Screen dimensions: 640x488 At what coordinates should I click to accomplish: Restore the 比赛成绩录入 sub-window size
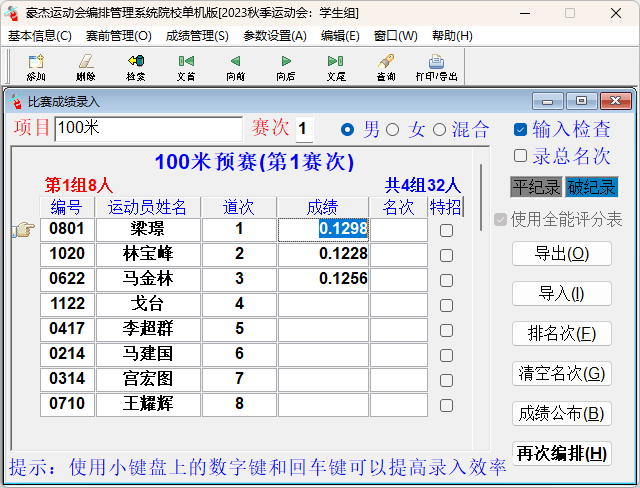[x=581, y=101]
